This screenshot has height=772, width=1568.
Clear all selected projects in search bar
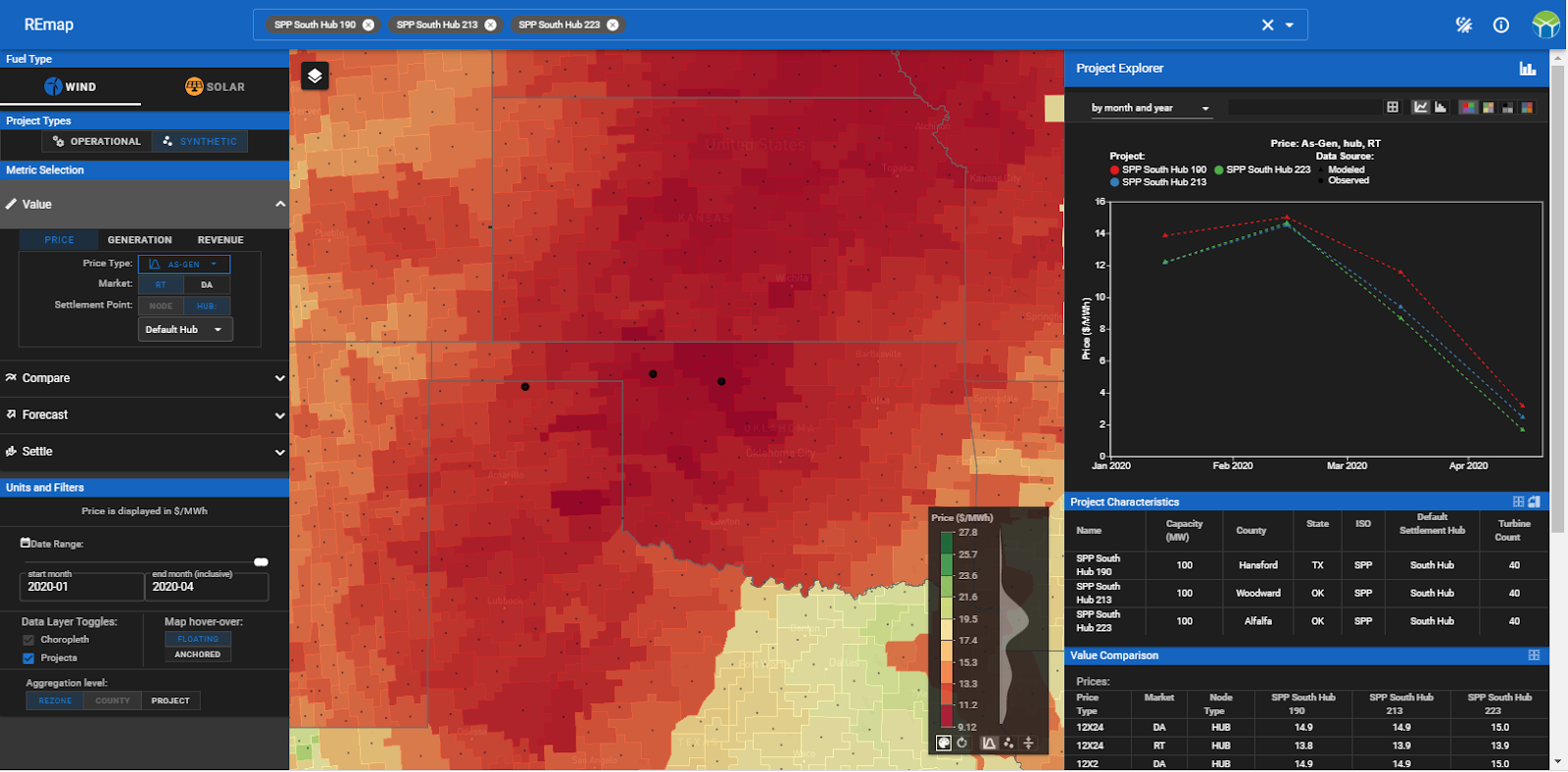coord(1267,25)
